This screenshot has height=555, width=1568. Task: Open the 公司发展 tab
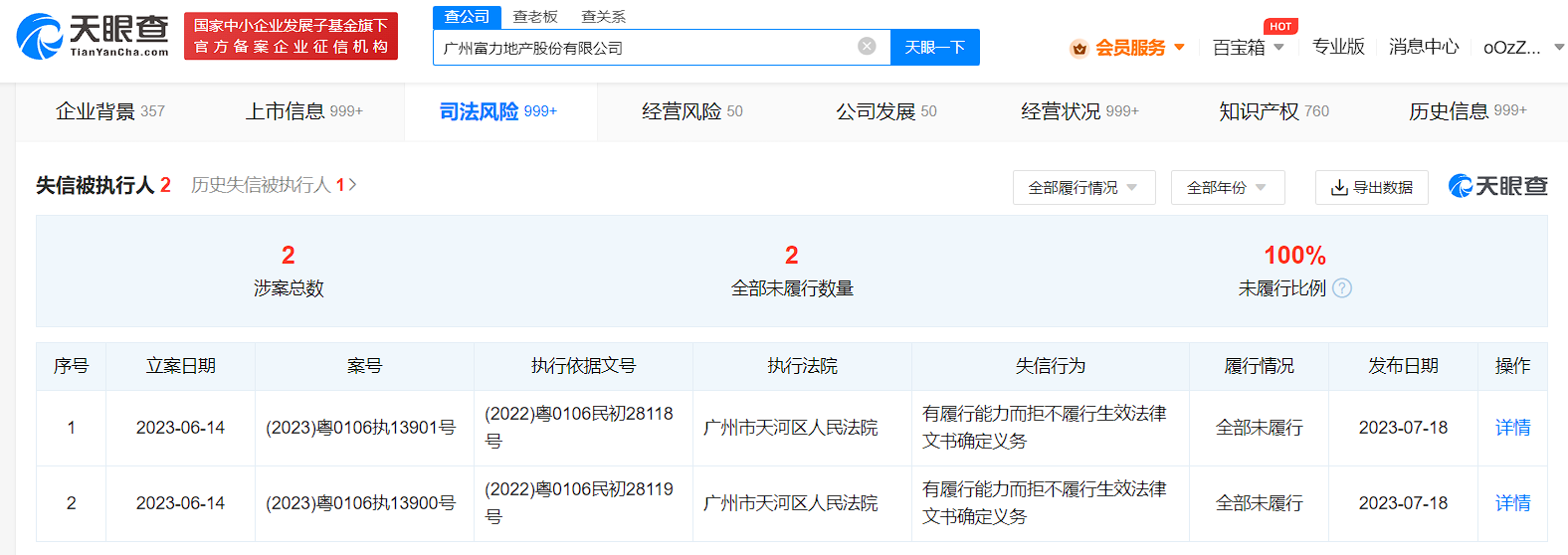[886, 111]
